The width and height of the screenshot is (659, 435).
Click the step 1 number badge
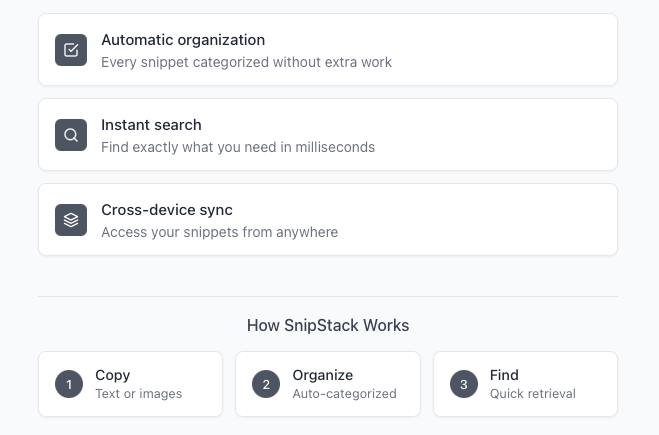click(x=69, y=384)
